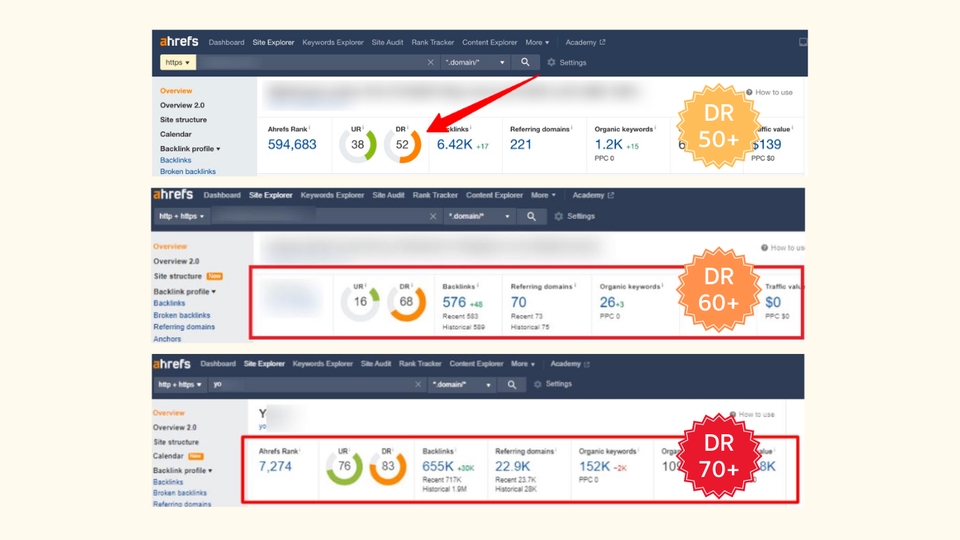Clear the URL field in the bottom panel
Screen dimensions: 960x540
tap(418, 384)
